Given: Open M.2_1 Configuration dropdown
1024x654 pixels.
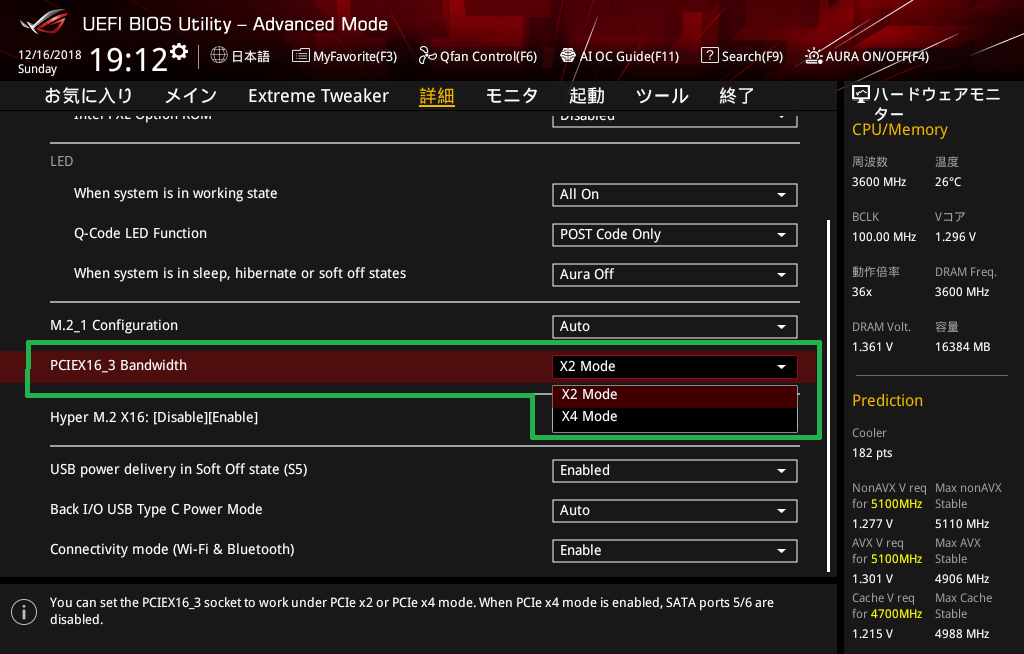Looking at the screenshot, I should [x=675, y=327].
